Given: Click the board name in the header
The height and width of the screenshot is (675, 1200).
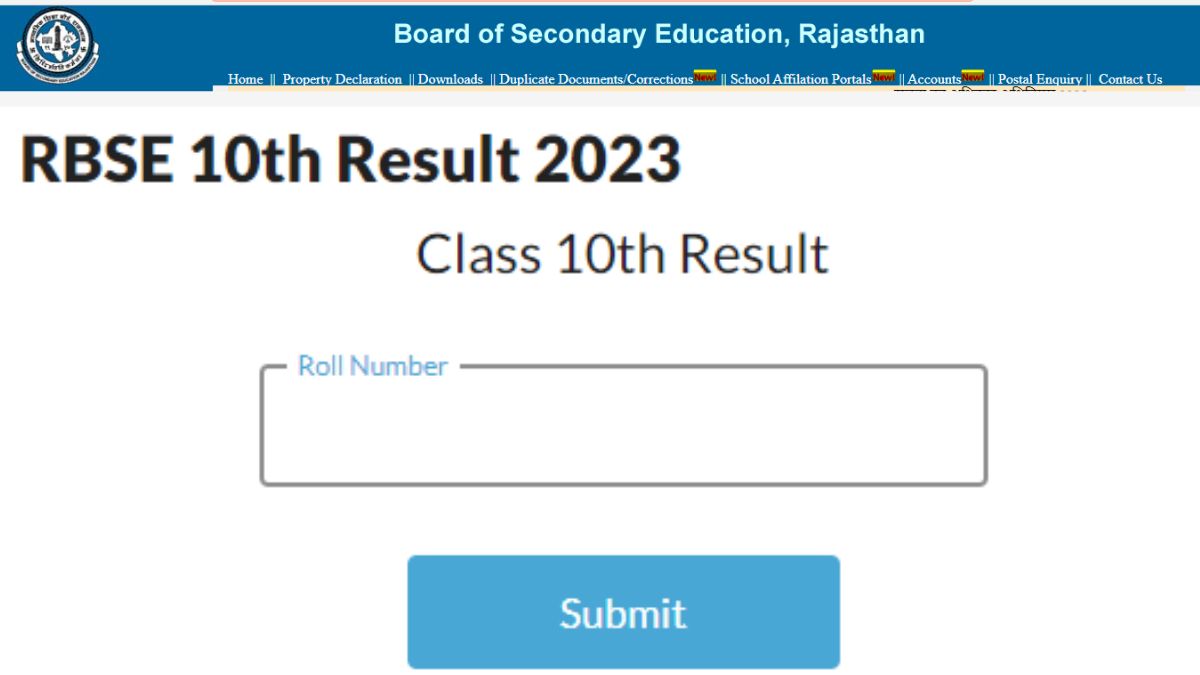Looking at the screenshot, I should (x=659, y=33).
